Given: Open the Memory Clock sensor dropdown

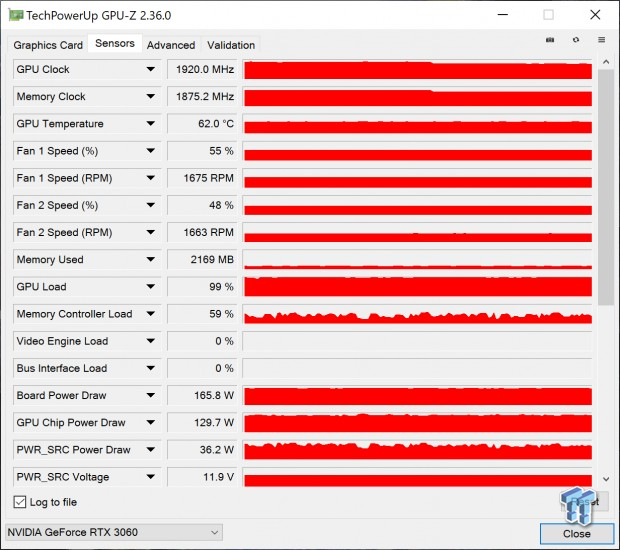Looking at the screenshot, I should (x=150, y=96).
